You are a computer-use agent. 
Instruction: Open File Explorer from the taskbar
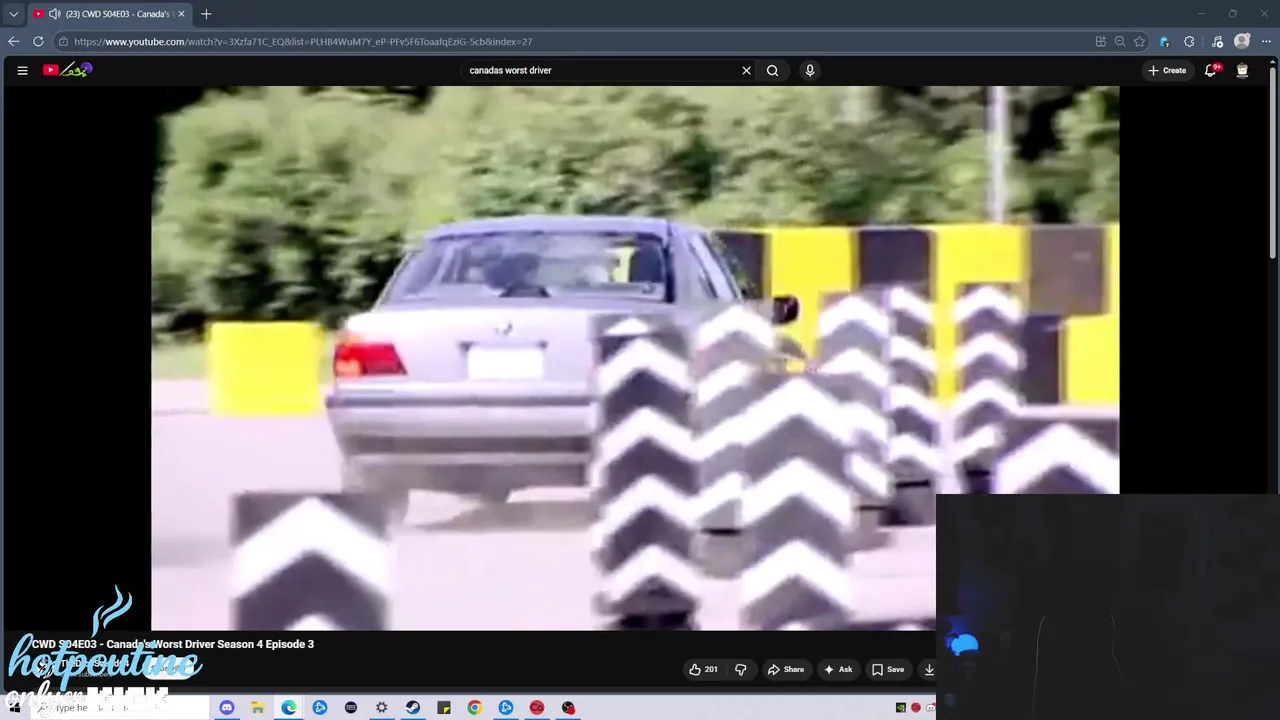[x=258, y=707]
